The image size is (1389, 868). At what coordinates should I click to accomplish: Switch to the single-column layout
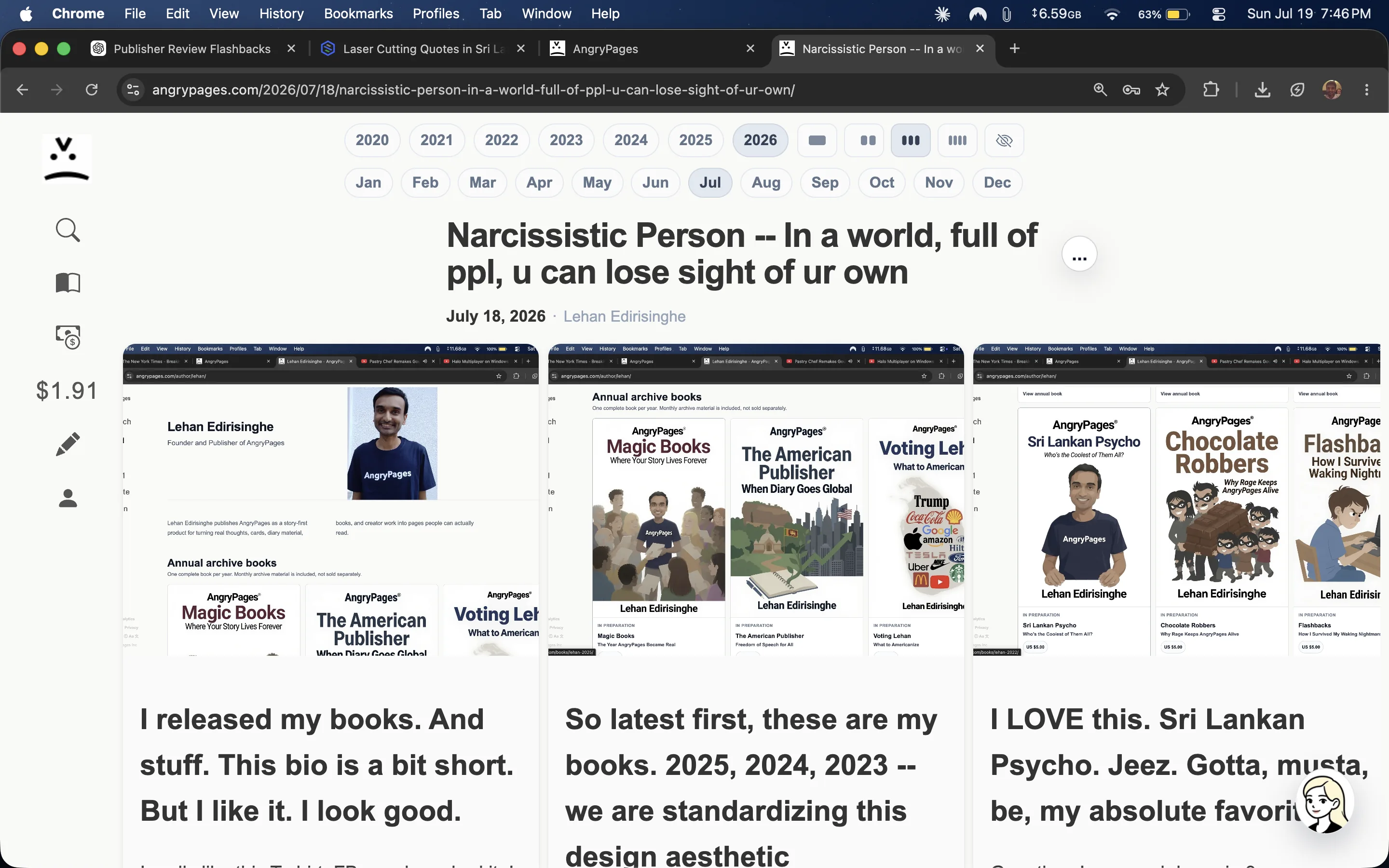point(817,140)
